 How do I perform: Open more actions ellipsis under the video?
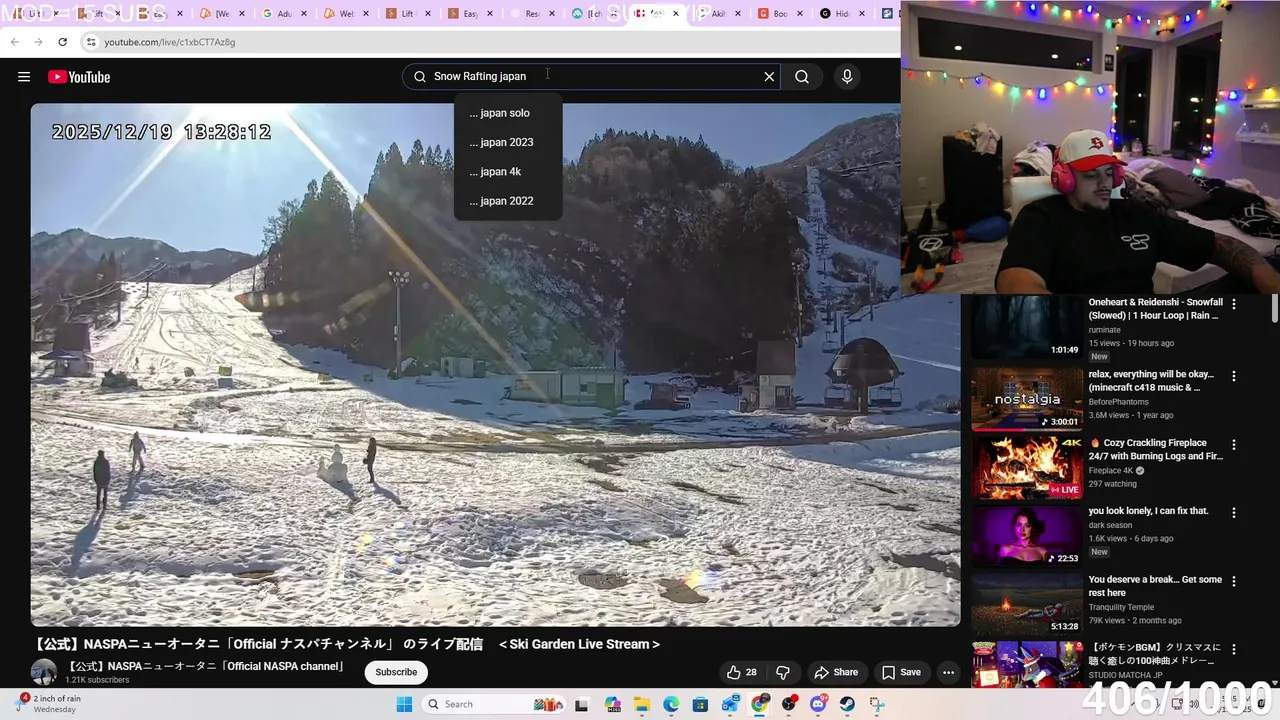click(x=948, y=672)
